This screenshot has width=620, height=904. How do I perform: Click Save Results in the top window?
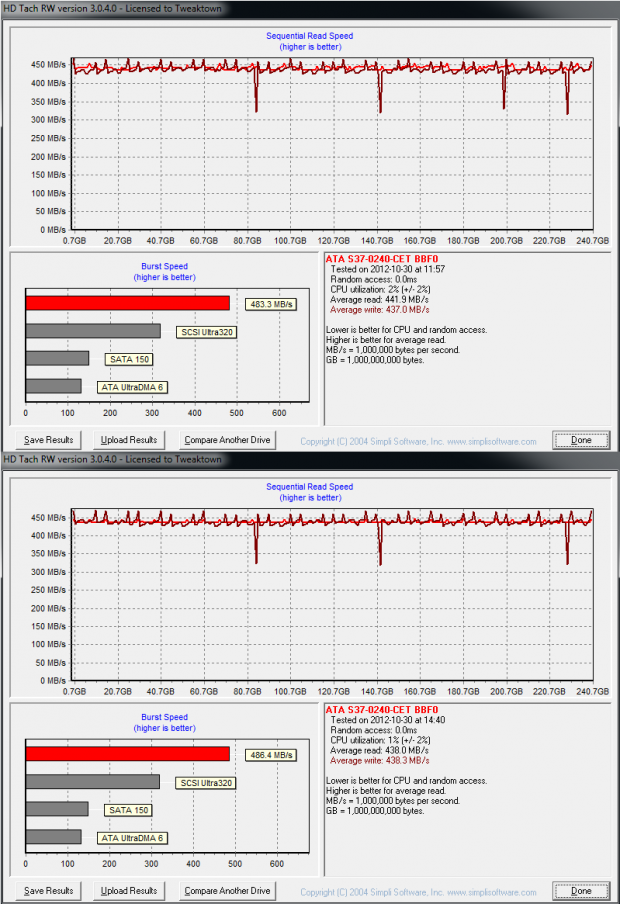click(48, 440)
